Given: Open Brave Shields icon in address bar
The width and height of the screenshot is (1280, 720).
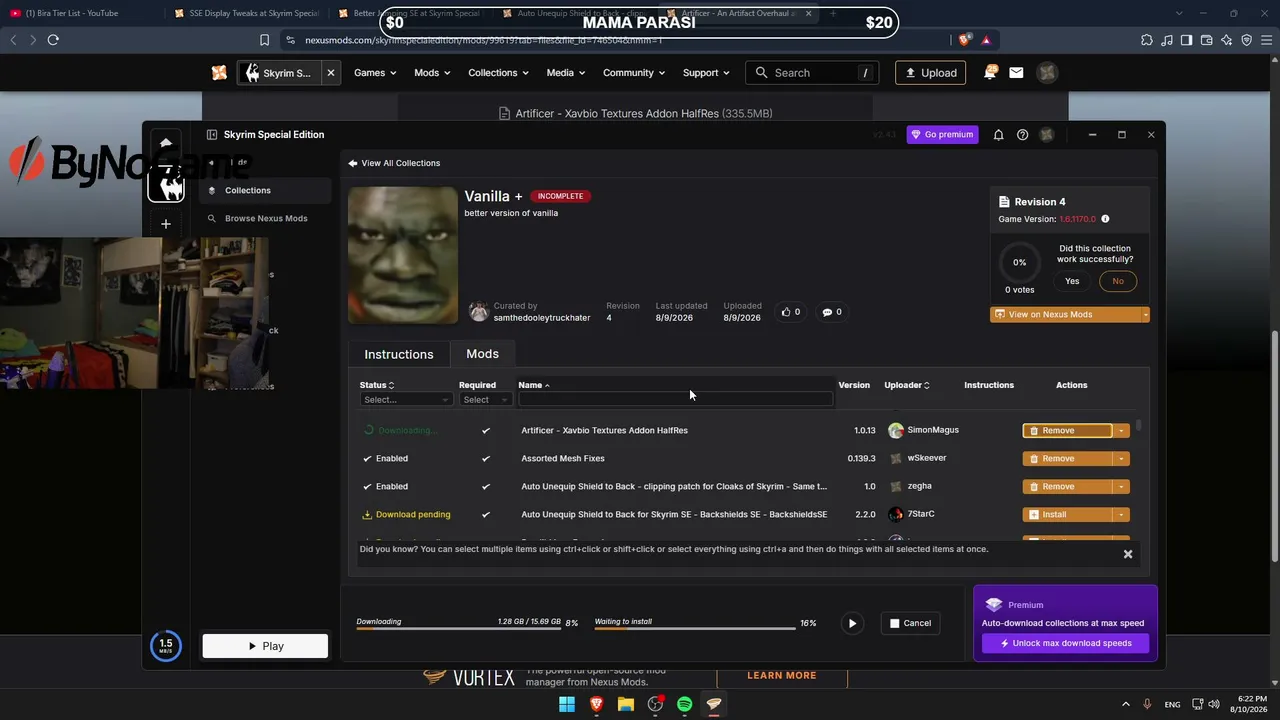Looking at the screenshot, I should [964, 40].
